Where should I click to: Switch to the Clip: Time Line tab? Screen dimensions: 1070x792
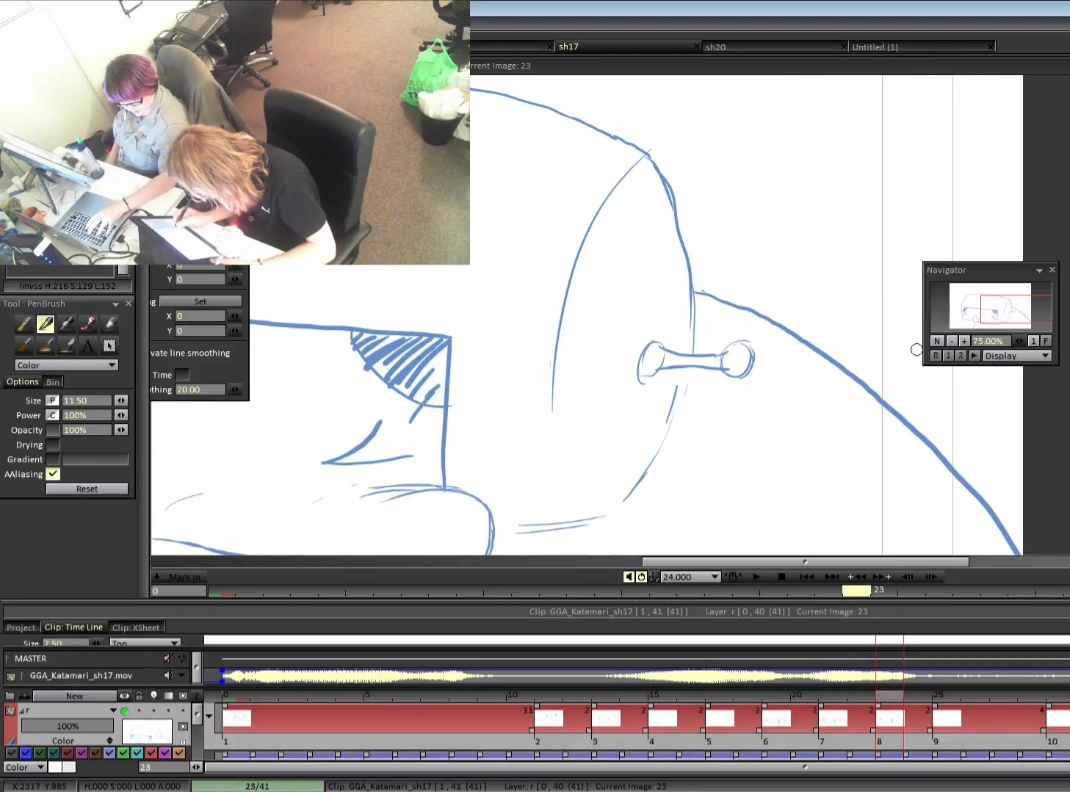[x=74, y=627]
